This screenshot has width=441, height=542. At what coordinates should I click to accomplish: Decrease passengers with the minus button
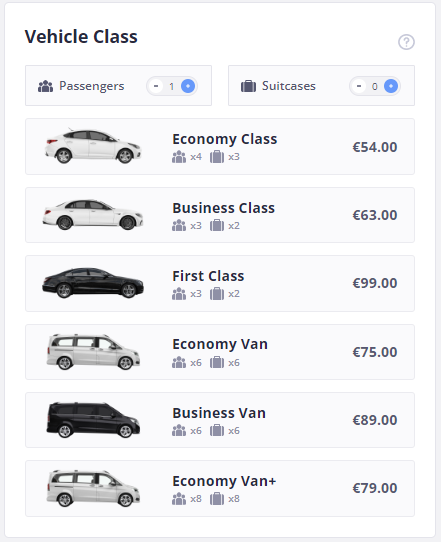[x=156, y=86]
